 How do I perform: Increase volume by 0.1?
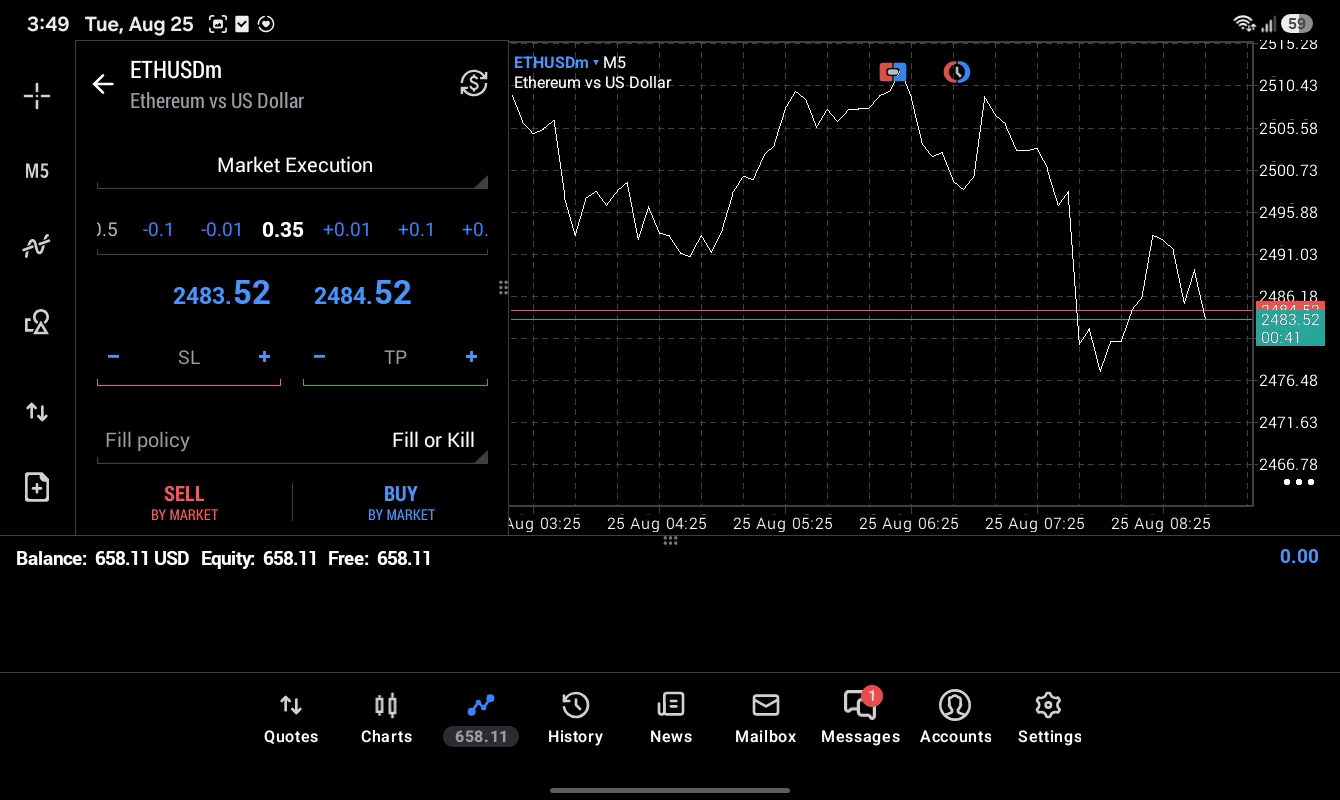416,230
